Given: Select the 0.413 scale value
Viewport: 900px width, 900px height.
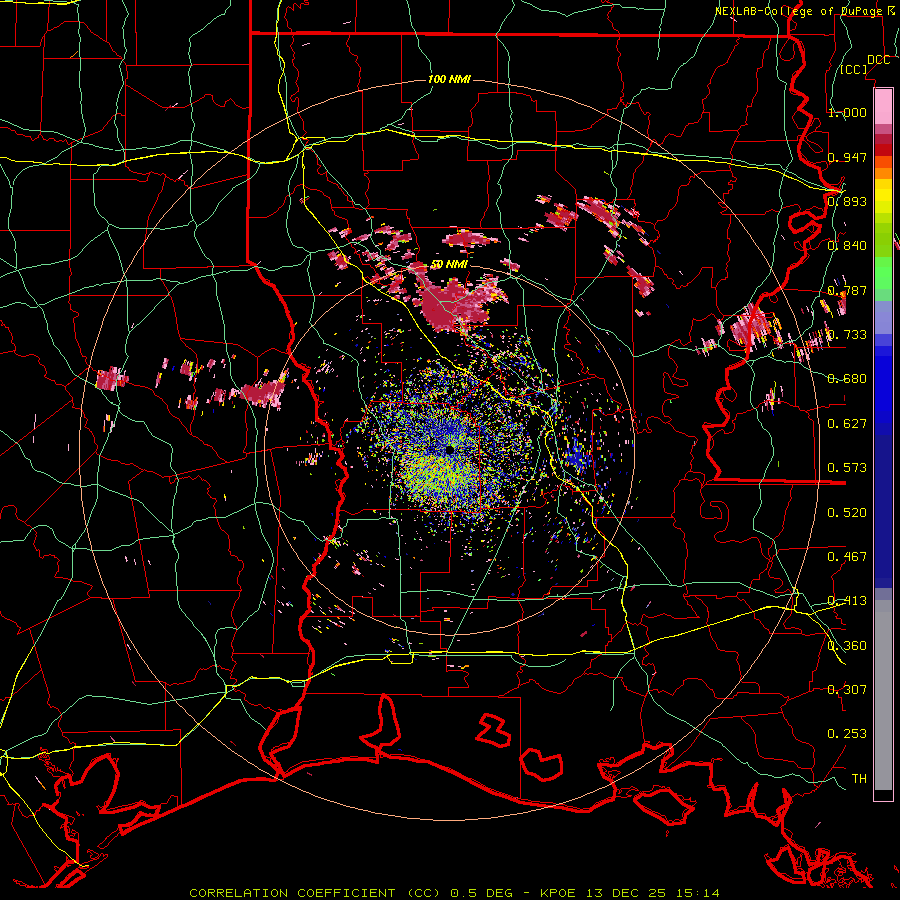Looking at the screenshot, I should click(847, 601).
